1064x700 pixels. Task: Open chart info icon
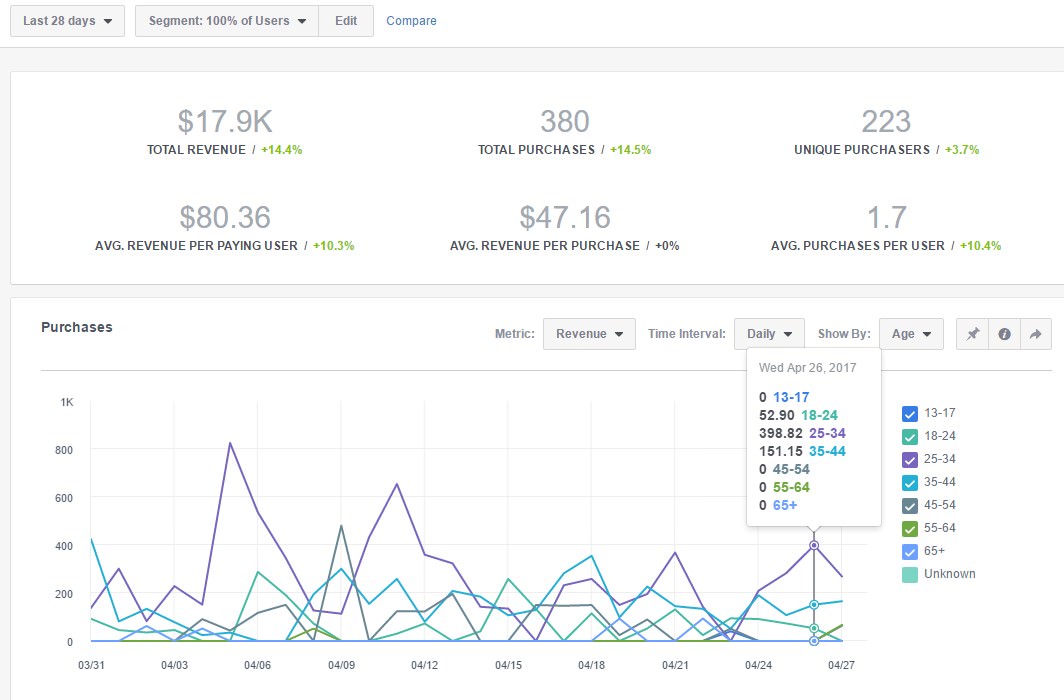1004,334
